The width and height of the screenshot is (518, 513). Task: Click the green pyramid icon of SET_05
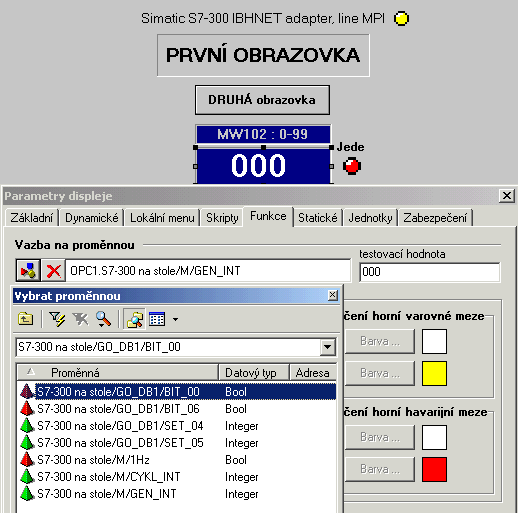27,443
